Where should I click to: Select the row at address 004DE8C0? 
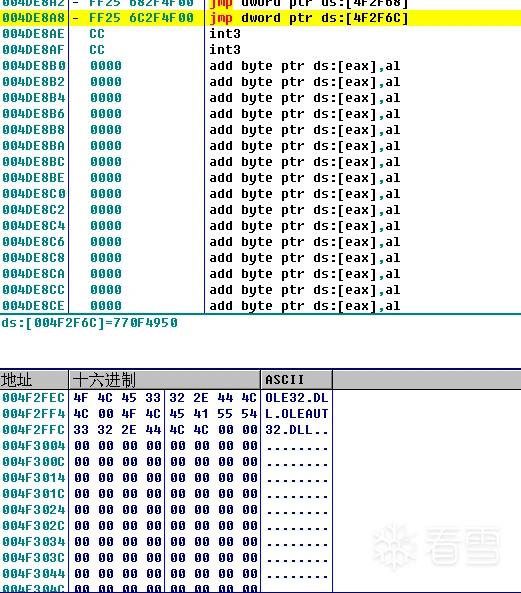[260, 194]
